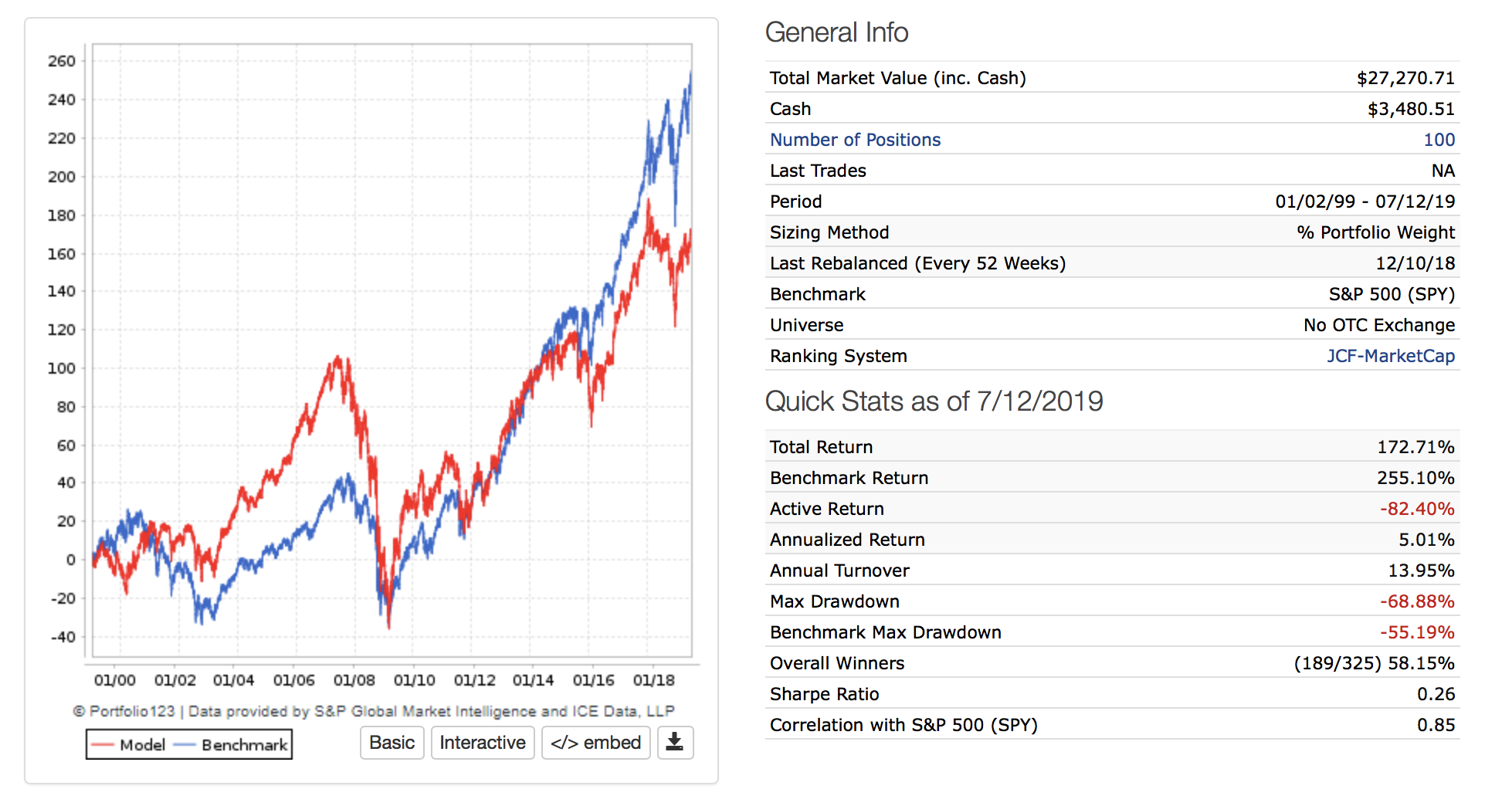Click the blue Benchmark legend line
This screenshot has height=806, width=1512.
(184, 745)
